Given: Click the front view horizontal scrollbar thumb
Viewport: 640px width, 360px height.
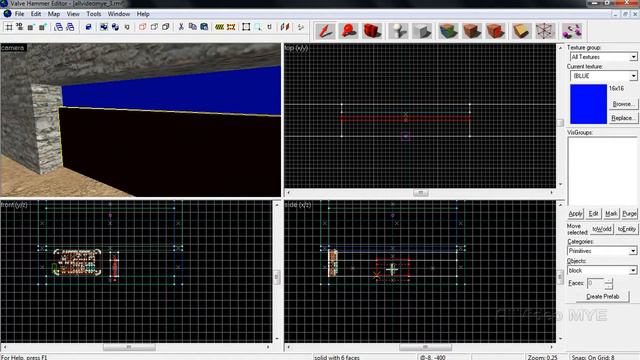Looking at the screenshot, I should pos(129,347).
